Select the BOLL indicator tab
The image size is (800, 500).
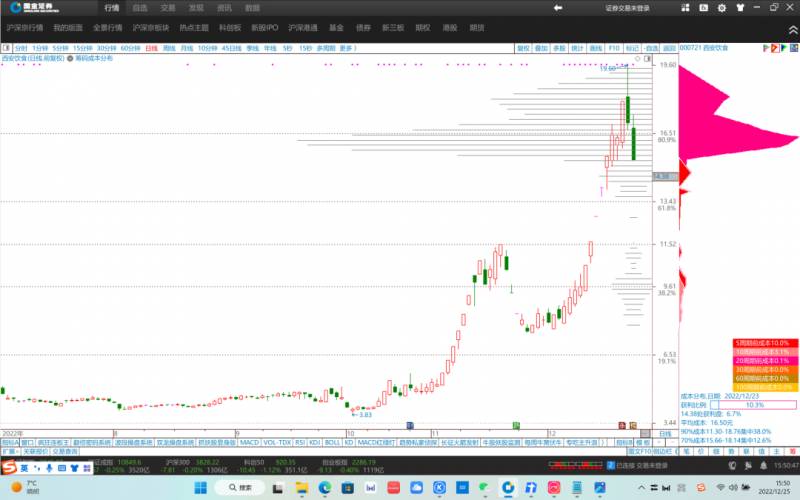pos(332,442)
